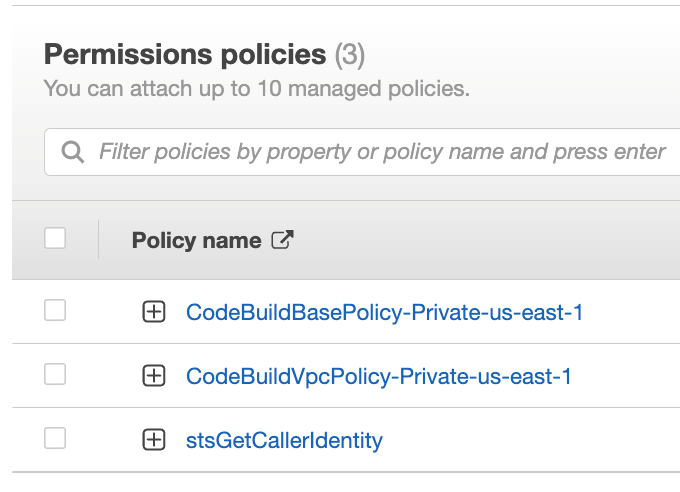Click the column divider left of Policy name

pos(99,240)
